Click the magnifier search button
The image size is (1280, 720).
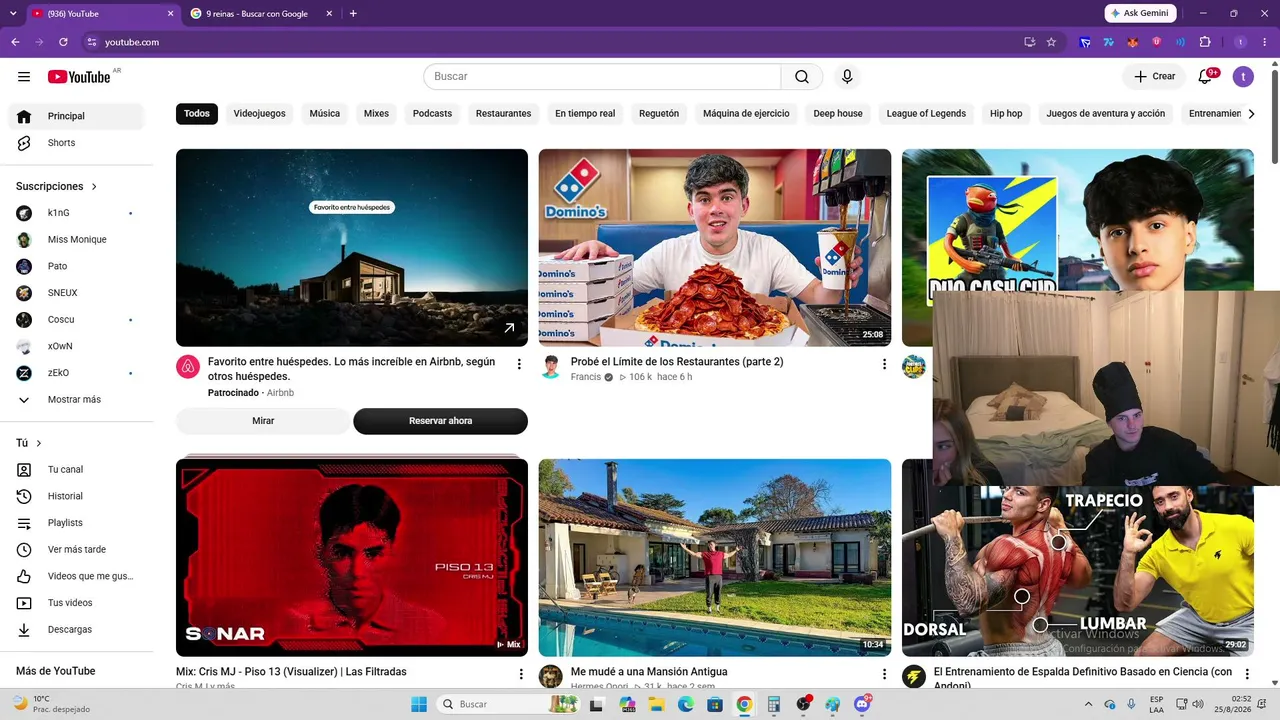[x=802, y=77]
